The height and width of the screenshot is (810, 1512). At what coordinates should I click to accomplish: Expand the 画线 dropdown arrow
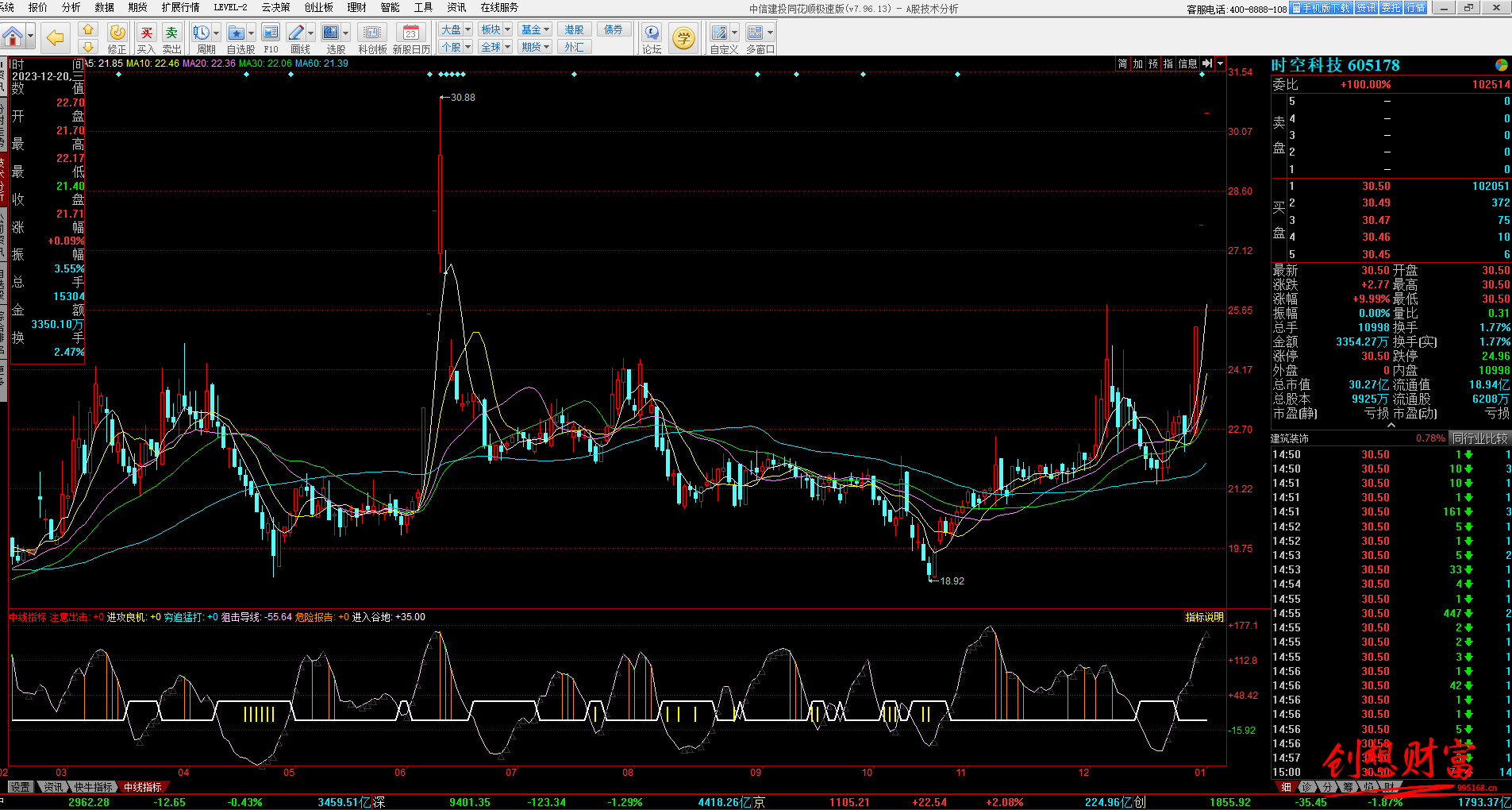click(310, 33)
